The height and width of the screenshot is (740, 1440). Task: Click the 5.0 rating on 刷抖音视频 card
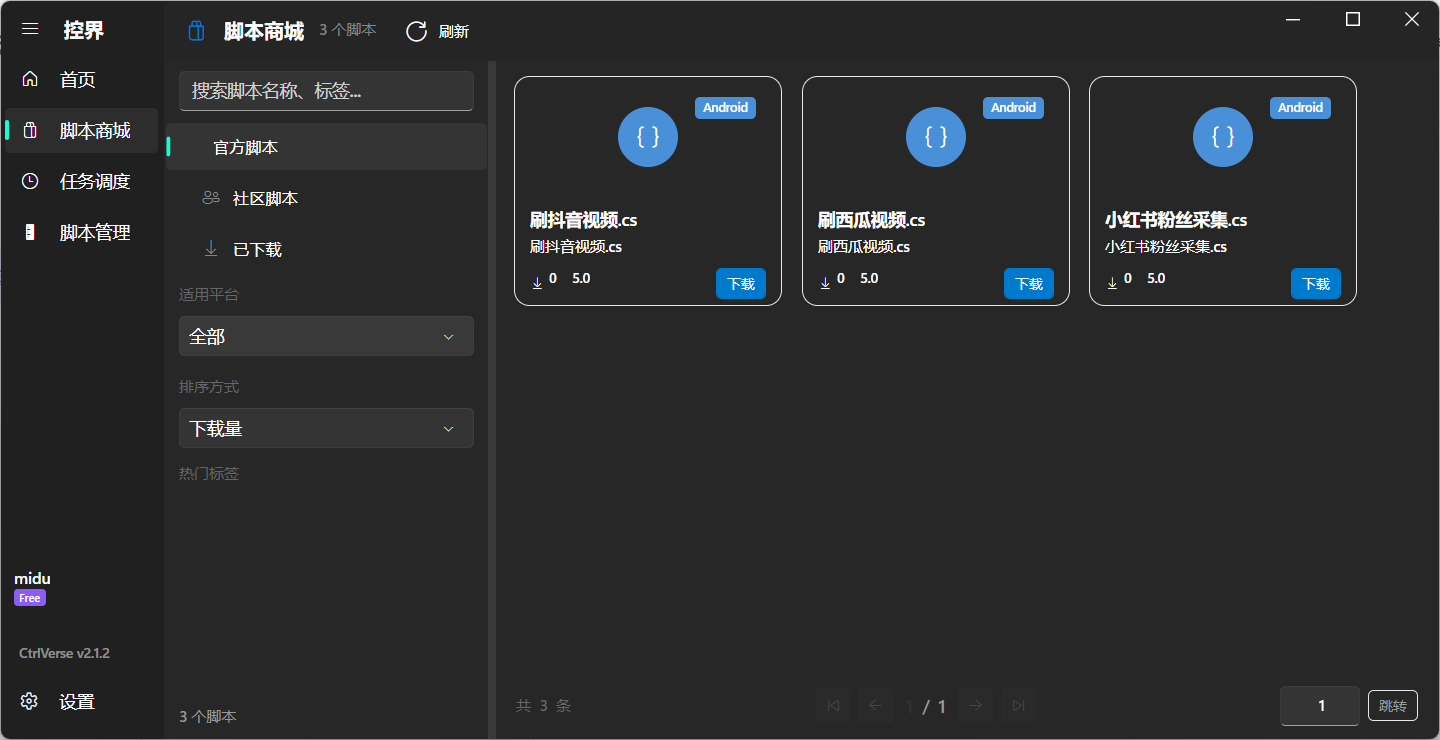pyautogui.click(x=581, y=278)
